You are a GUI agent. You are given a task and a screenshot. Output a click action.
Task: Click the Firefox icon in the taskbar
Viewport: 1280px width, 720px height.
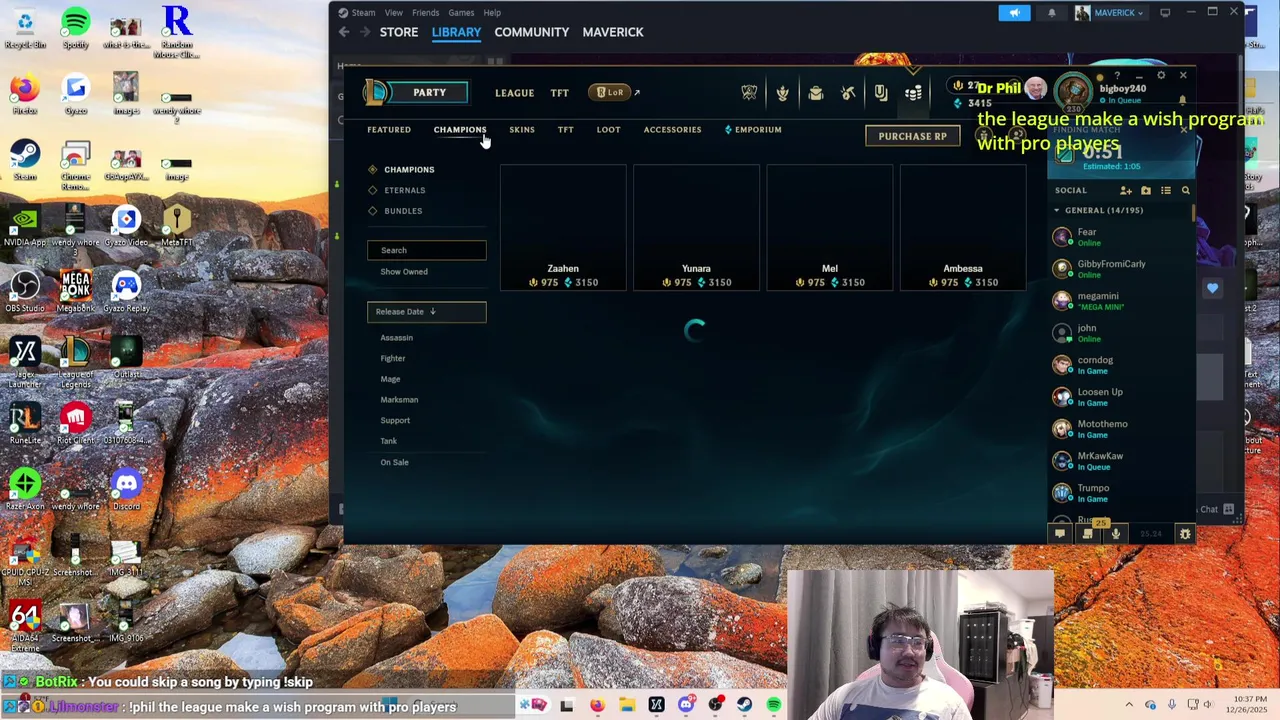tap(597, 705)
